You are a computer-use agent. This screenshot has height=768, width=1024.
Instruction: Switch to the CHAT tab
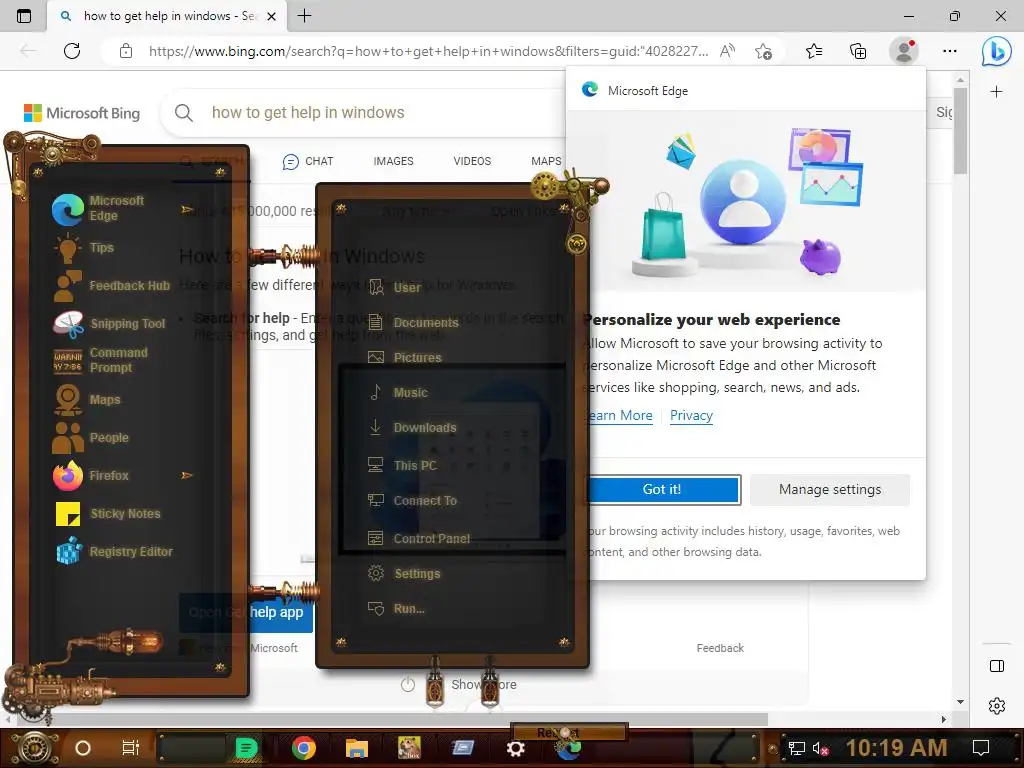[x=308, y=161]
